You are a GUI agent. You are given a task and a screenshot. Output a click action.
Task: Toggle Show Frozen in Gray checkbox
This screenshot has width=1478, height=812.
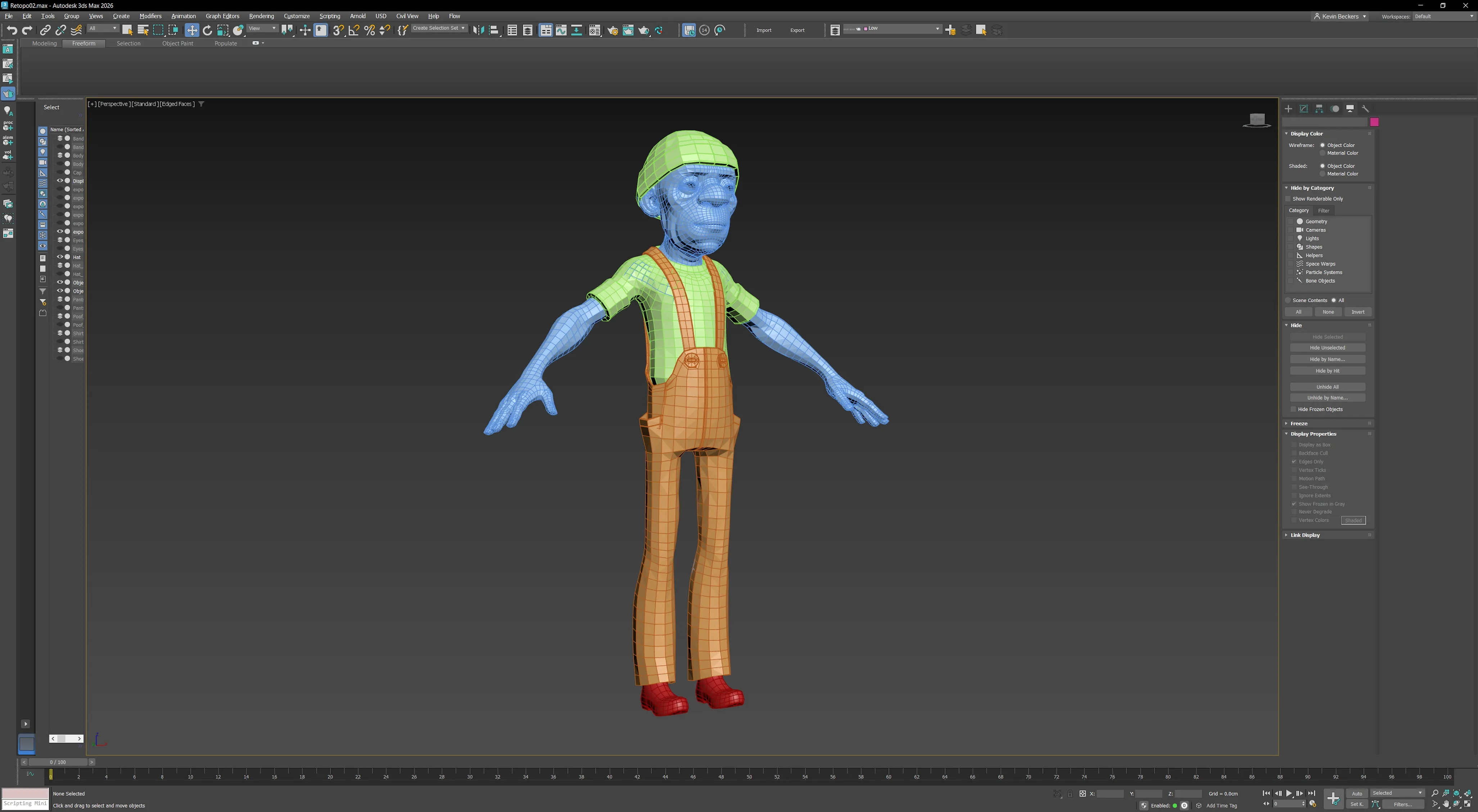1294,504
